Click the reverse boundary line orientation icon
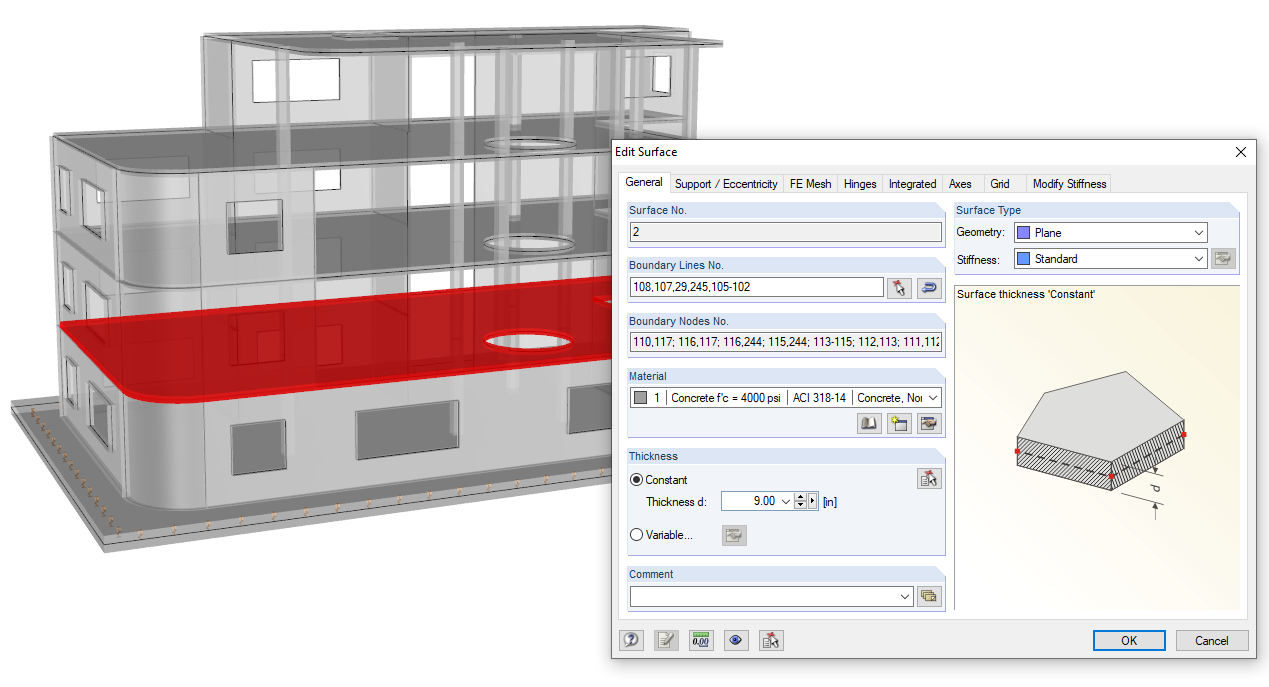Screen dimensions: 1269x687 click(x=928, y=288)
